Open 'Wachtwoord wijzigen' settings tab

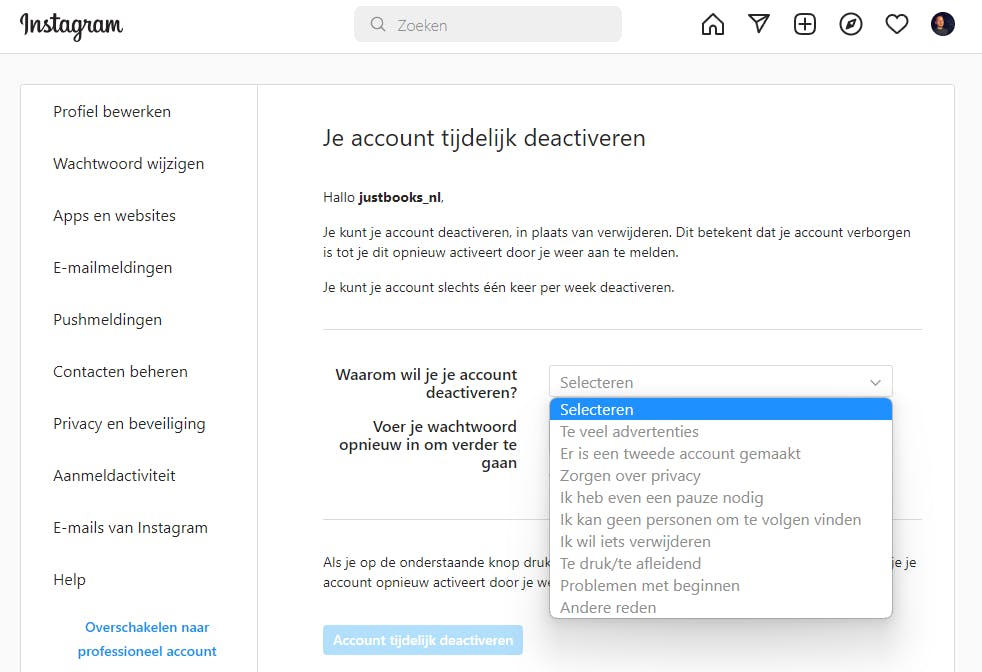[x=128, y=164]
